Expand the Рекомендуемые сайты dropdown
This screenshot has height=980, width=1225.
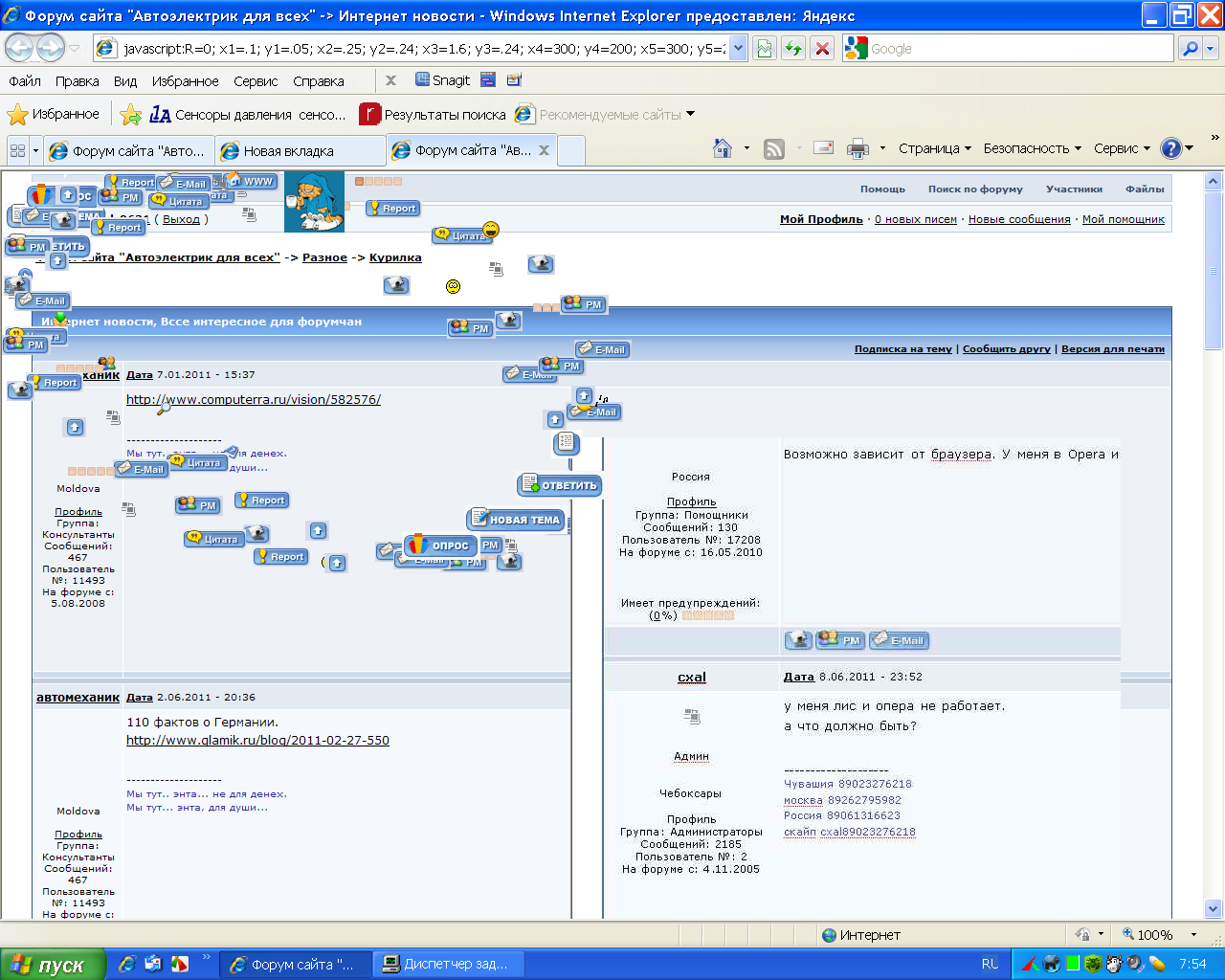click(691, 115)
